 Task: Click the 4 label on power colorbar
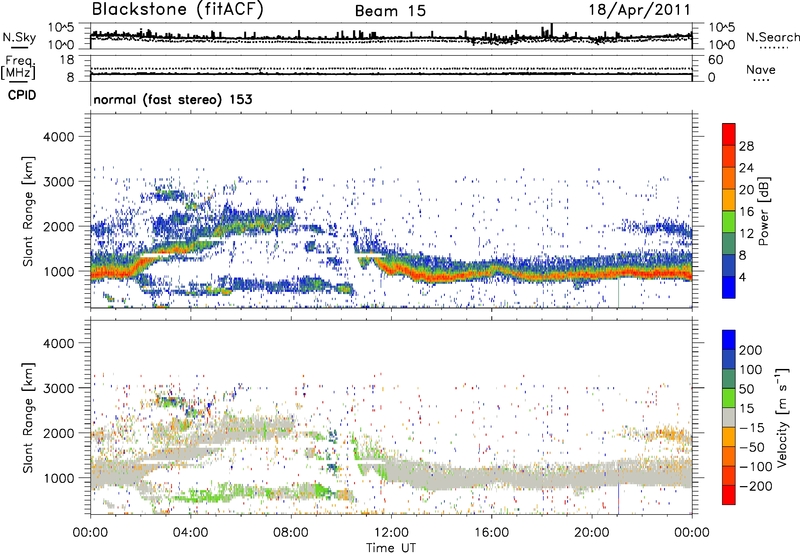coord(742,278)
